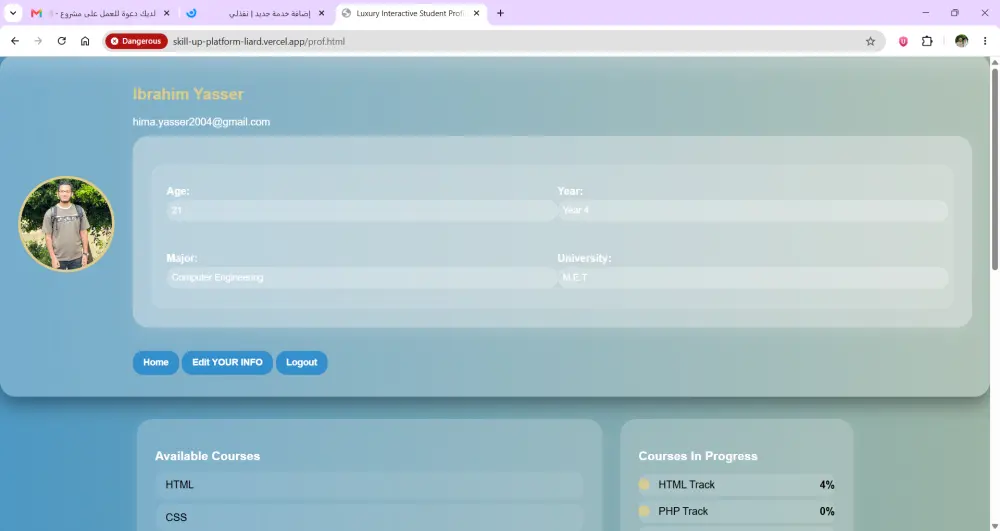This screenshot has height=531, width=1000.
Task: Restore down the browser window
Action: coord(955,13)
